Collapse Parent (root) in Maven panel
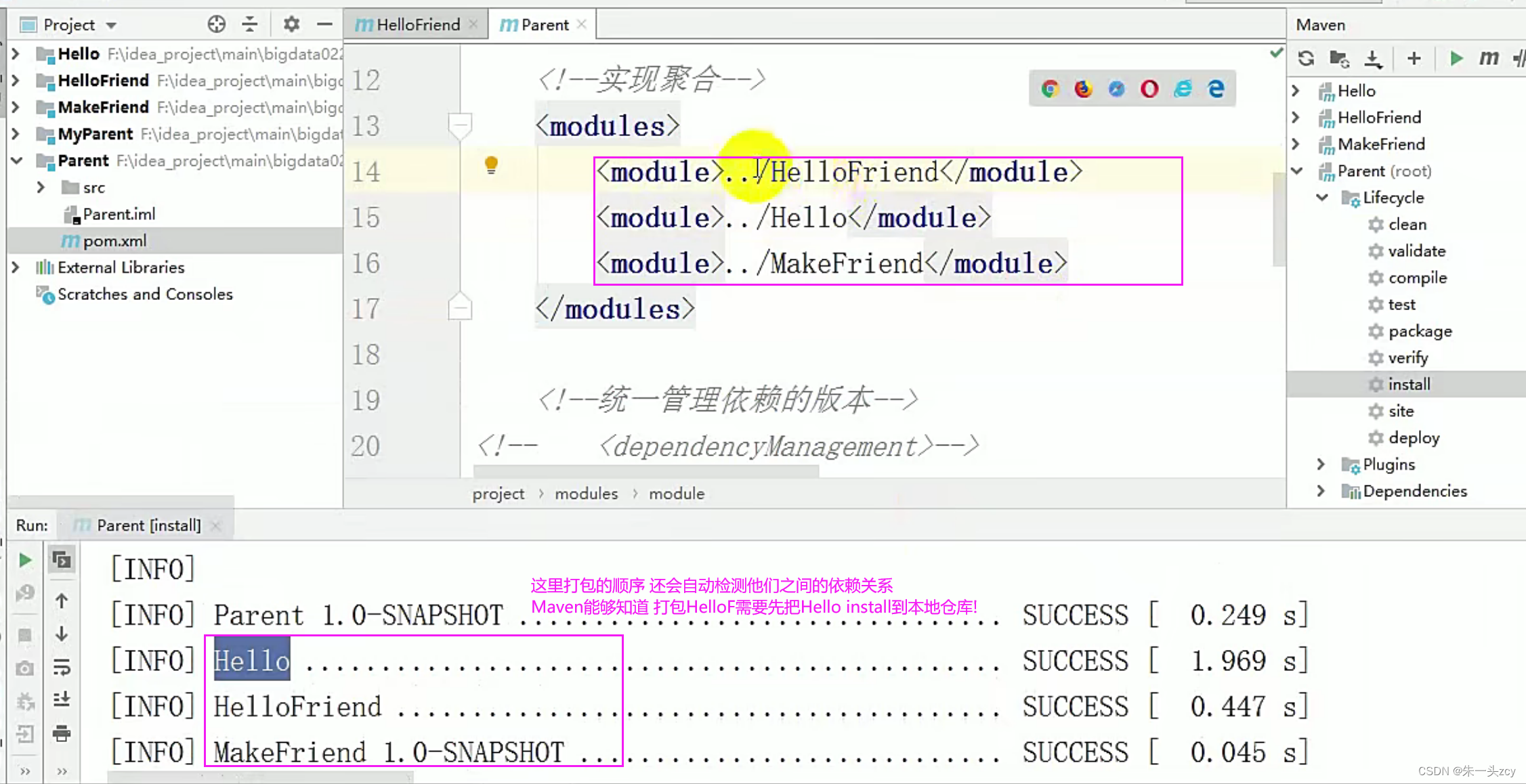Image resolution: width=1526 pixels, height=784 pixels. [x=1297, y=171]
